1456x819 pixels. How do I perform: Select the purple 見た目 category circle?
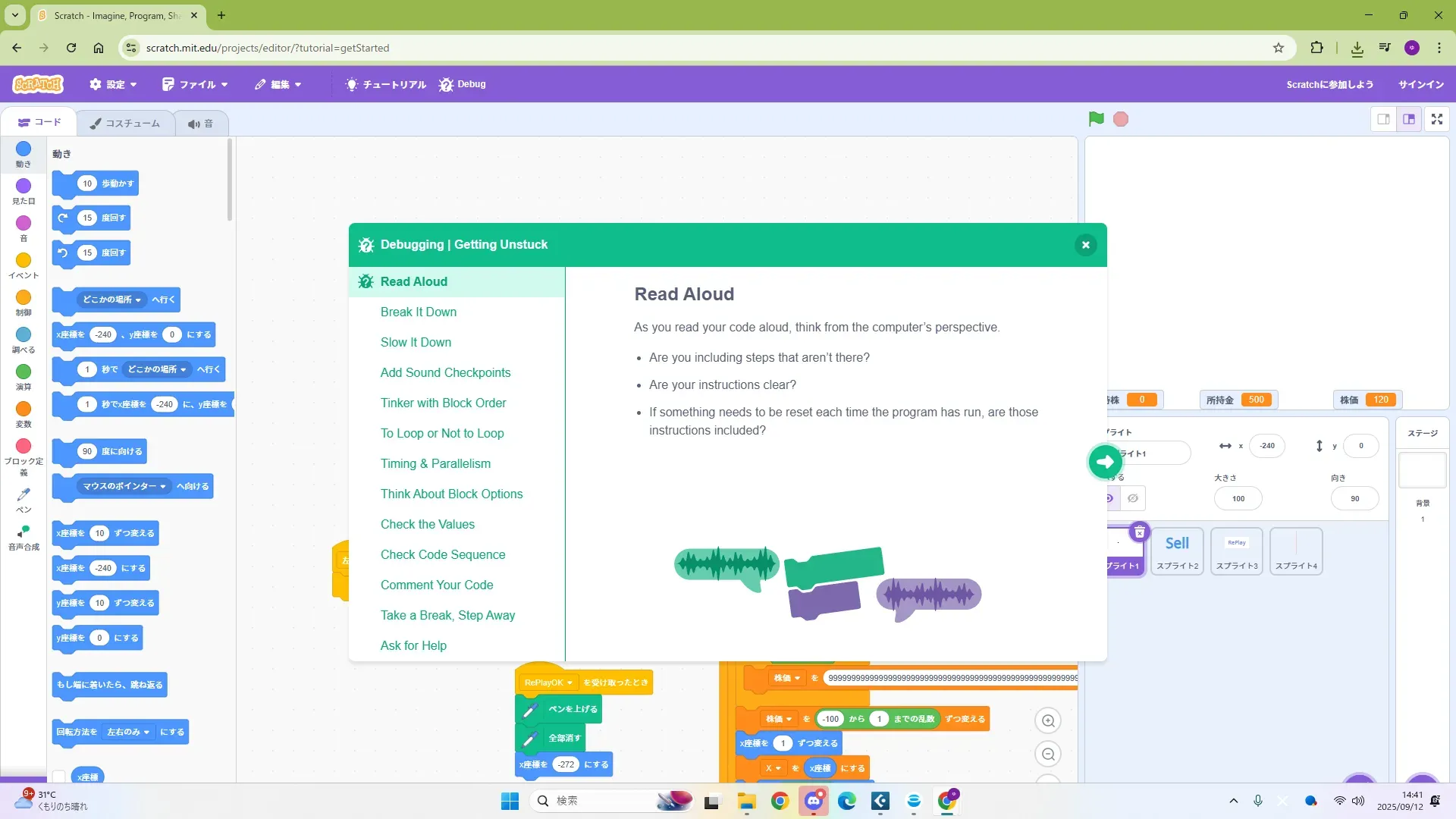[x=24, y=187]
